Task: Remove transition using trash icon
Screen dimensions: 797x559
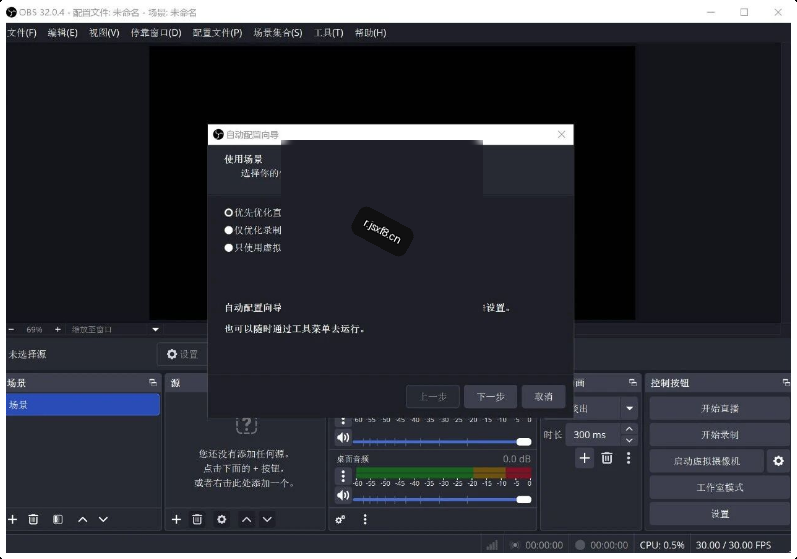Action: click(607, 458)
